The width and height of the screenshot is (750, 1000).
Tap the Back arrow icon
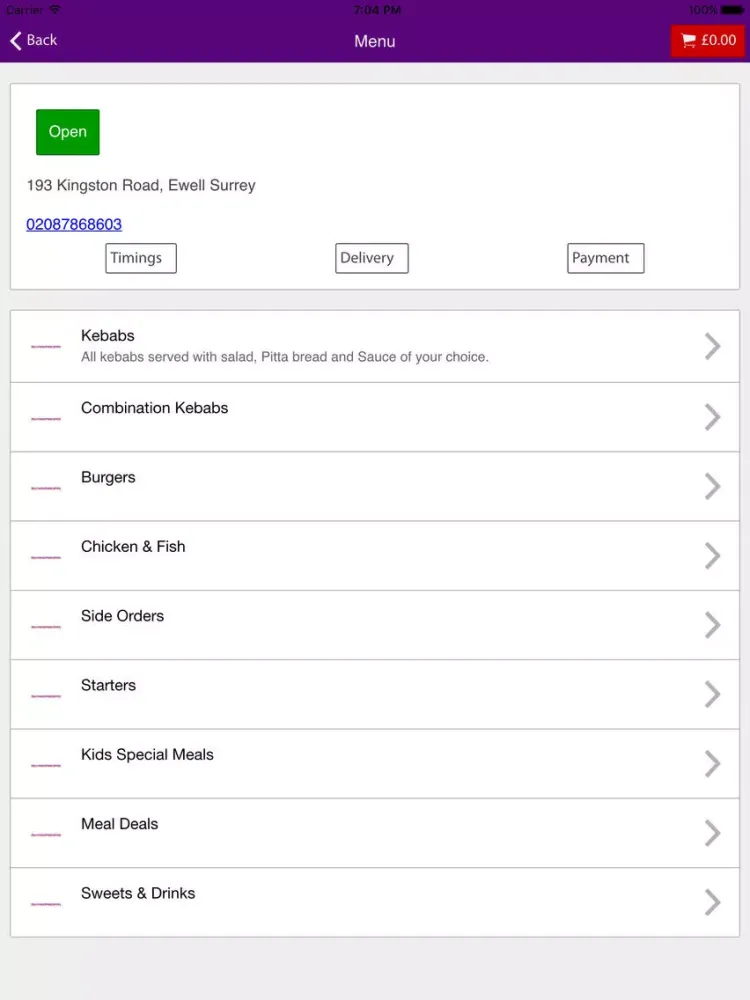16,40
